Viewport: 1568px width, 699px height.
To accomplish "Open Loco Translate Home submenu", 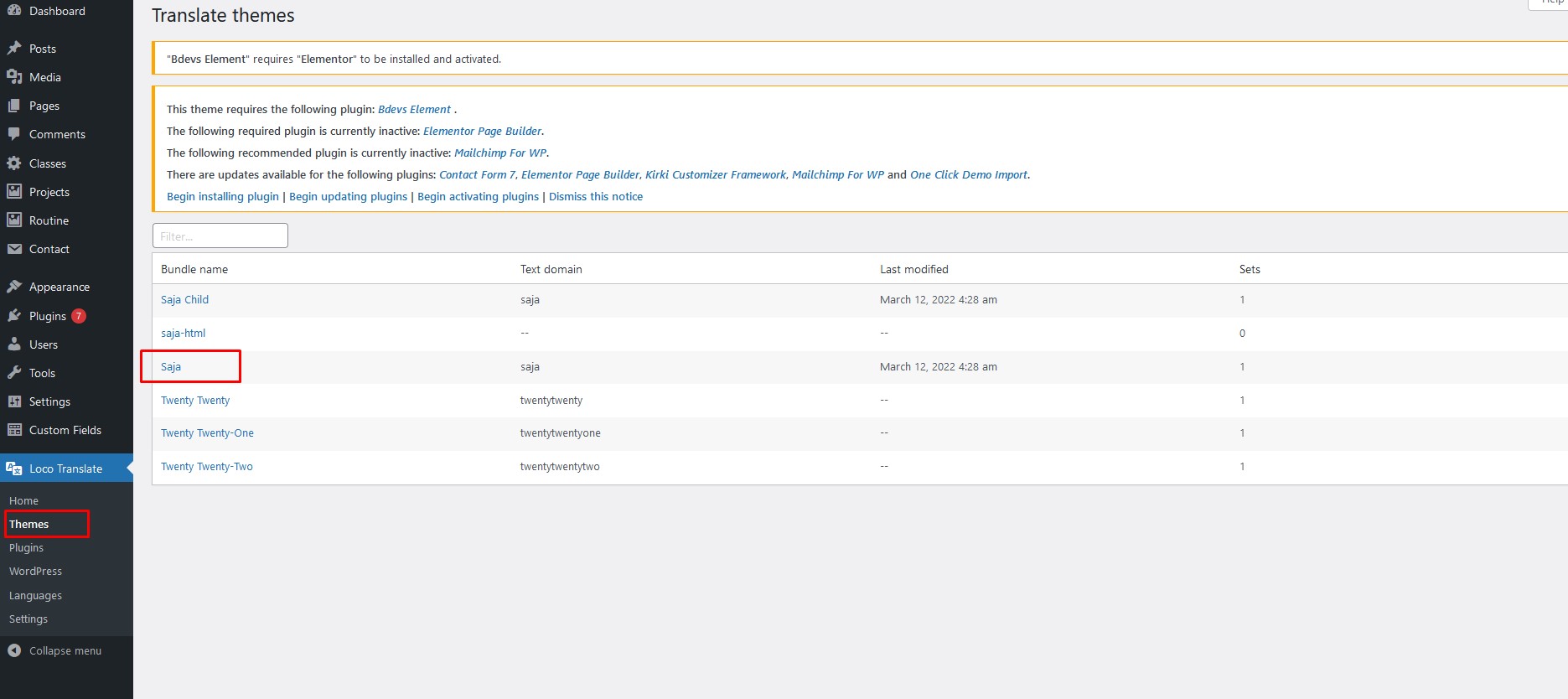I will pos(23,500).
